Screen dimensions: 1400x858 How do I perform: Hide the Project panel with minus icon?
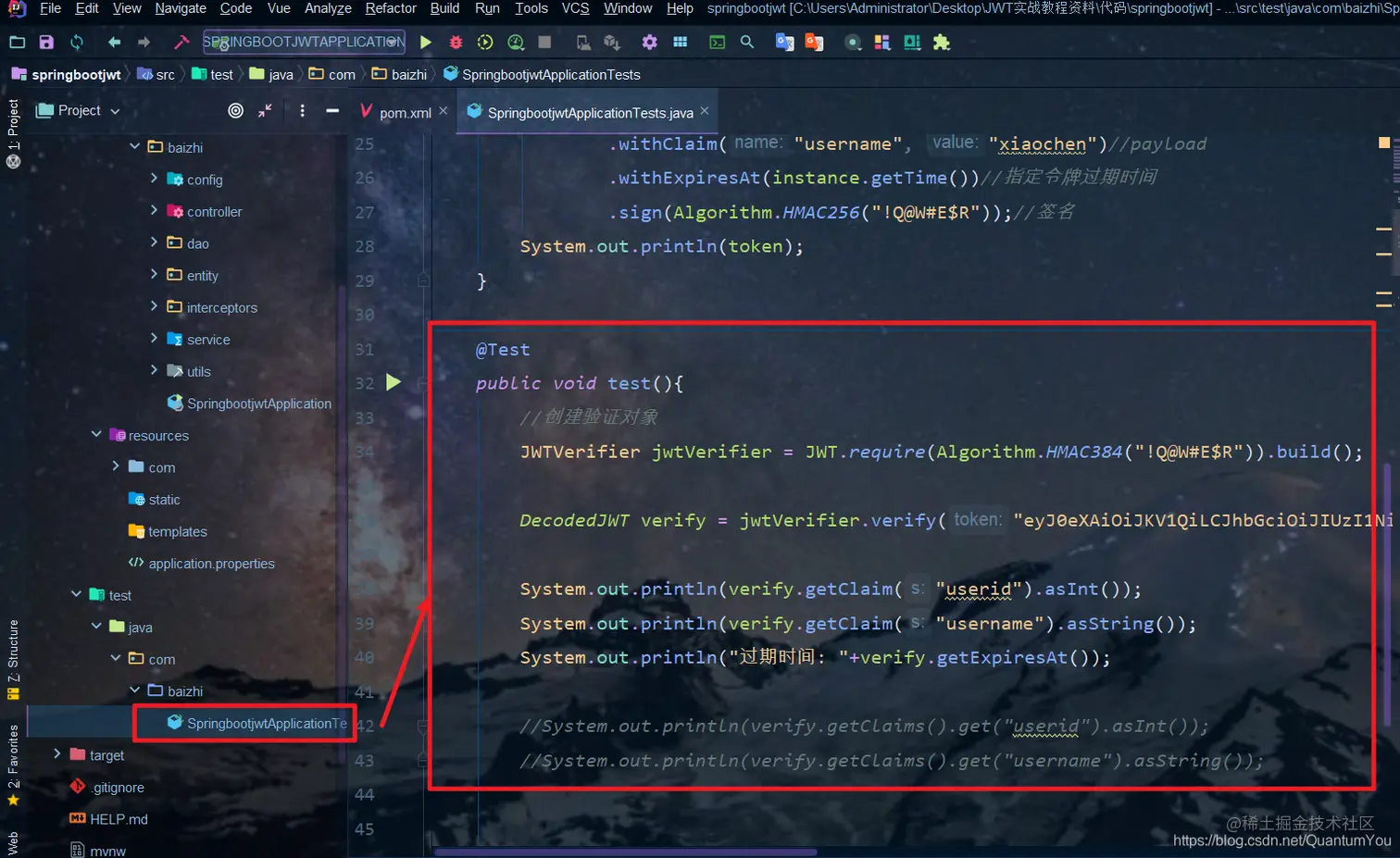coord(332,111)
